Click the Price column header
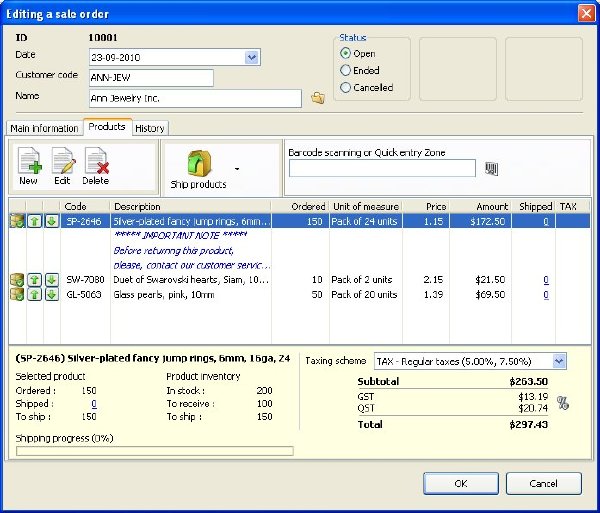The width and height of the screenshot is (600, 513). tap(426, 207)
